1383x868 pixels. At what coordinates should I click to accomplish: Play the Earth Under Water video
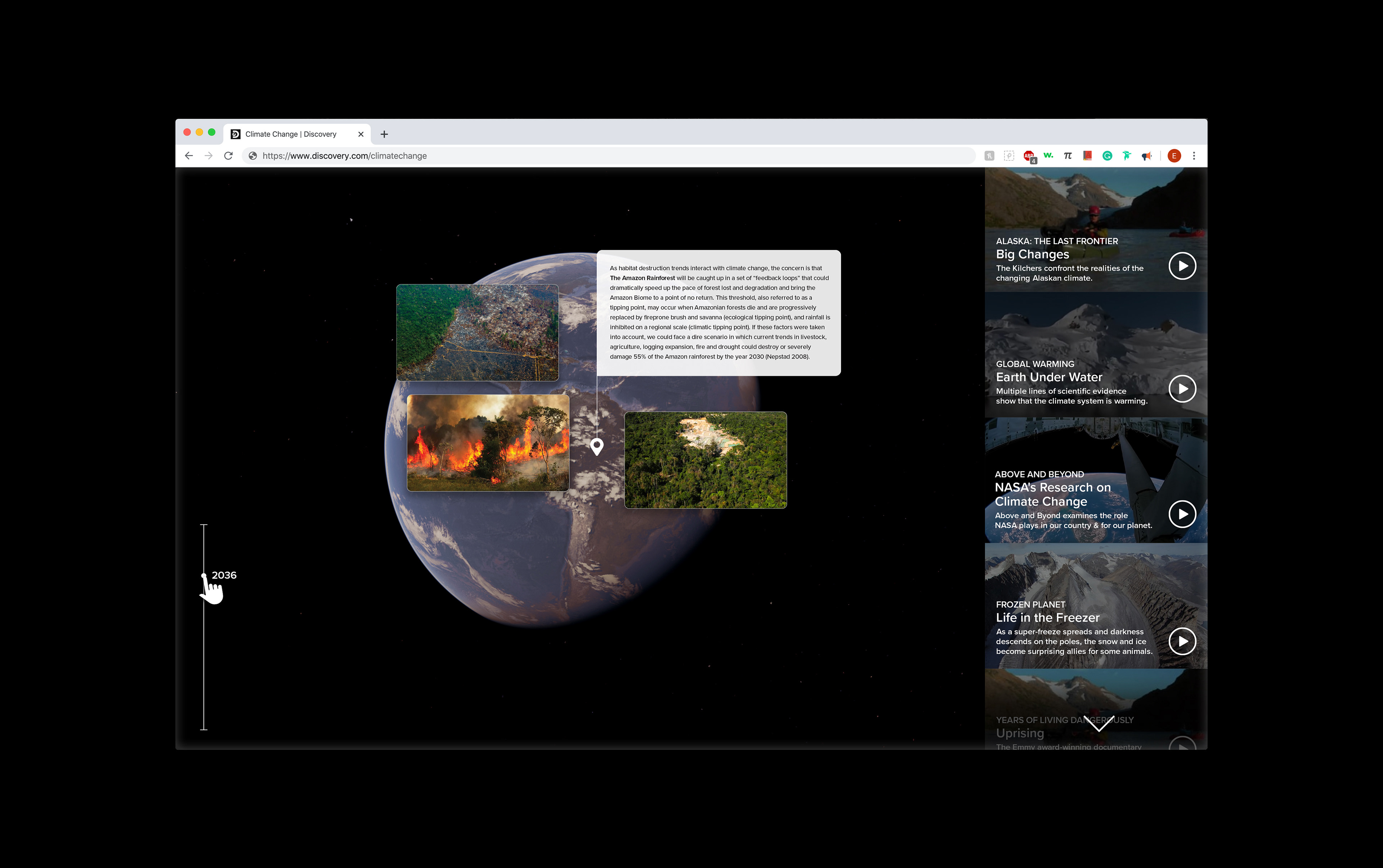click(1182, 389)
